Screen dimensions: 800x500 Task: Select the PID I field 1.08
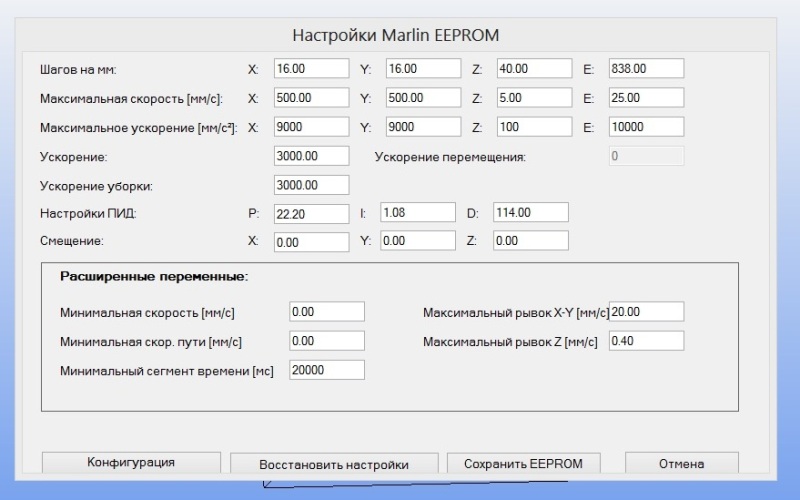418,212
